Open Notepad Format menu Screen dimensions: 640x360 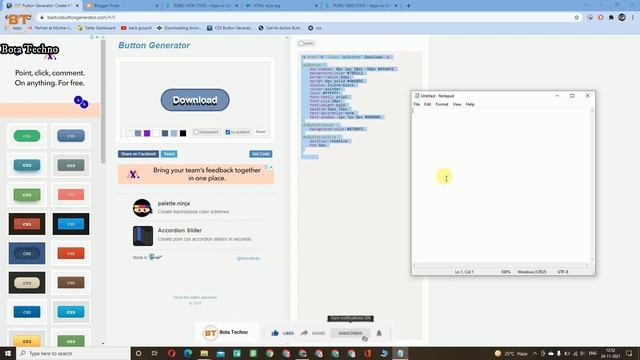coord(442,104)
